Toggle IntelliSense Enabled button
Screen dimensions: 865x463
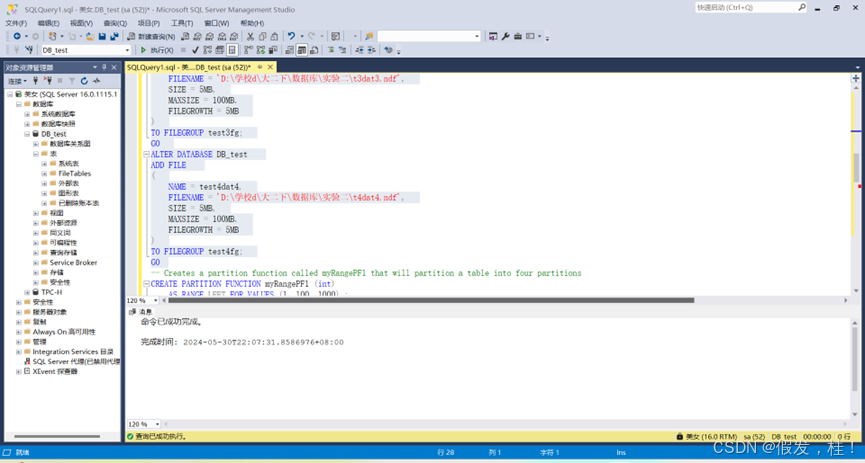(232, 50)
